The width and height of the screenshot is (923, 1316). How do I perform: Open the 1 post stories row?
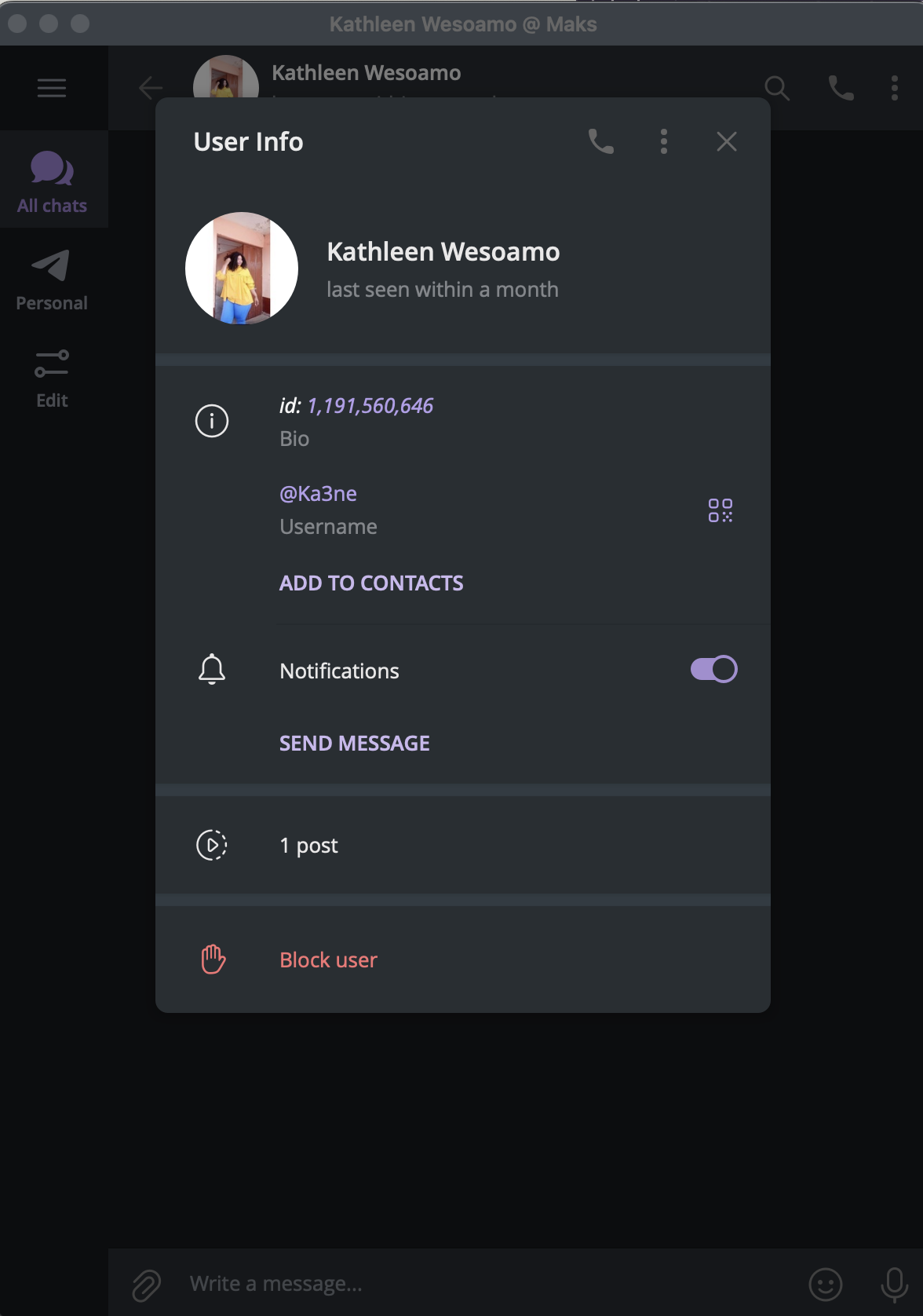coord(463,846)
